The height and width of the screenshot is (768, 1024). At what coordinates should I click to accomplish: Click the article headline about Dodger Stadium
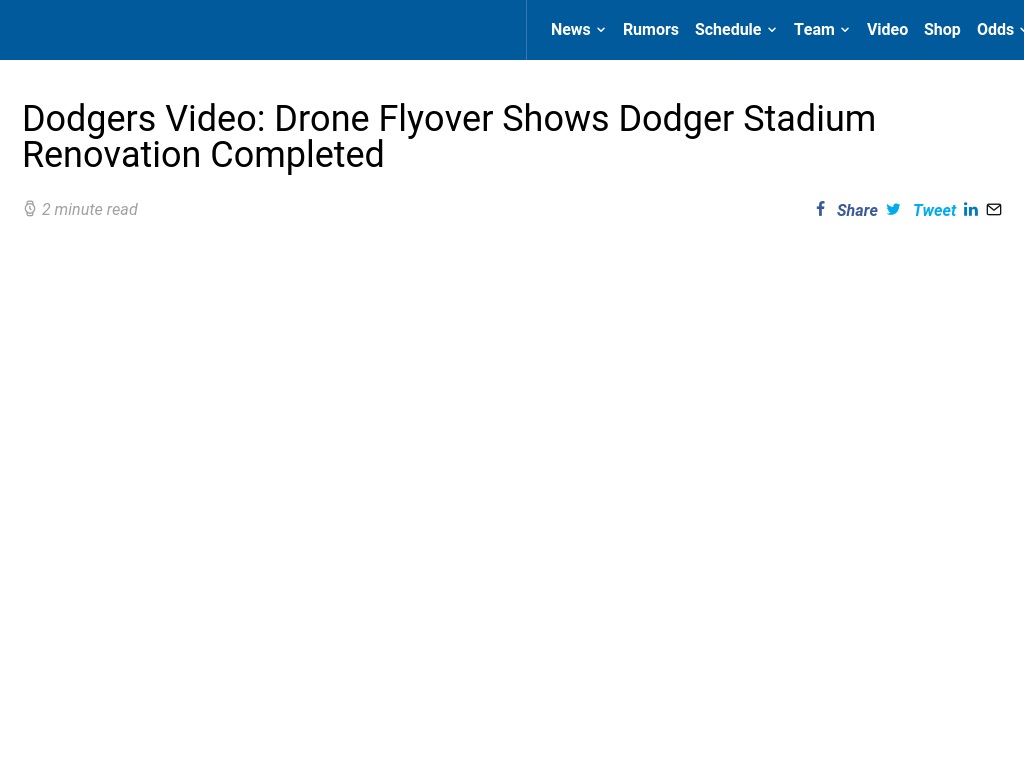449,136
